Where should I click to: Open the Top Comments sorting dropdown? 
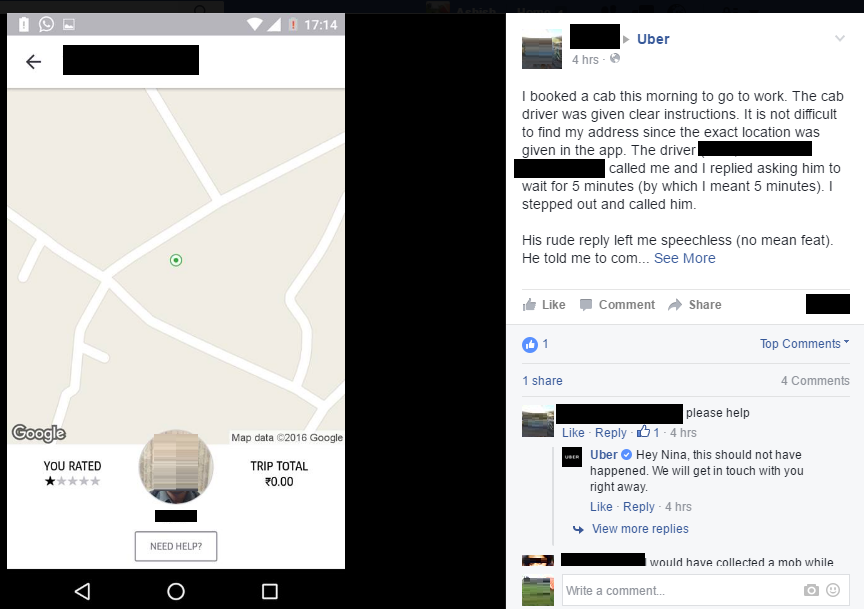(804, 344)
